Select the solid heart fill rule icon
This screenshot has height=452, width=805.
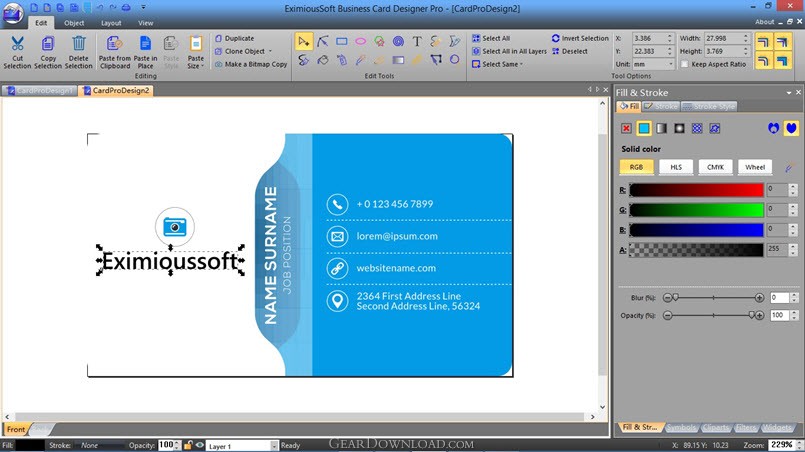click(x=791, y=128)
